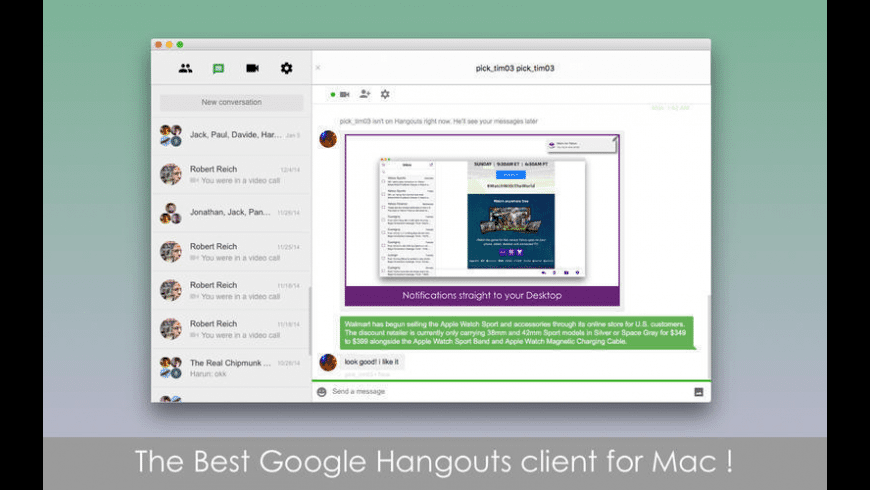Screen dimensions: 870x490
Task: Open conversation options gear icon
Action: 385,94
